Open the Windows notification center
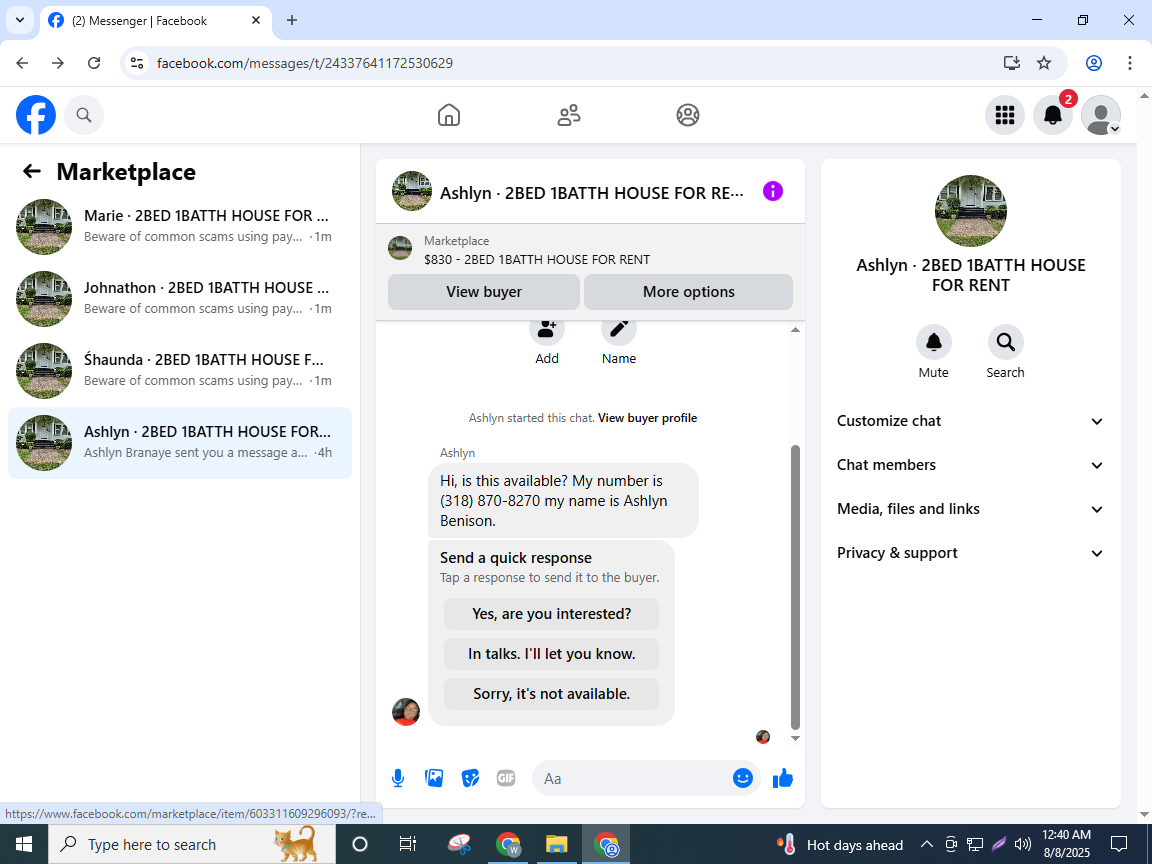The width and height of the screenshot is (1152, 864). tap(1119, 844)
